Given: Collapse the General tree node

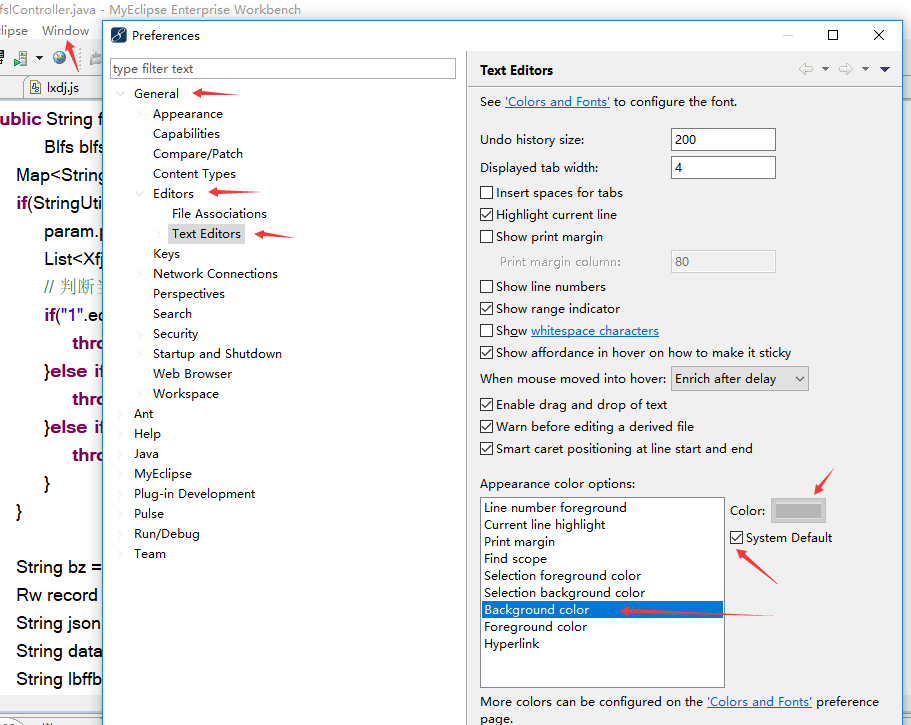Looking at the screenshot, I should coord(120,94).
